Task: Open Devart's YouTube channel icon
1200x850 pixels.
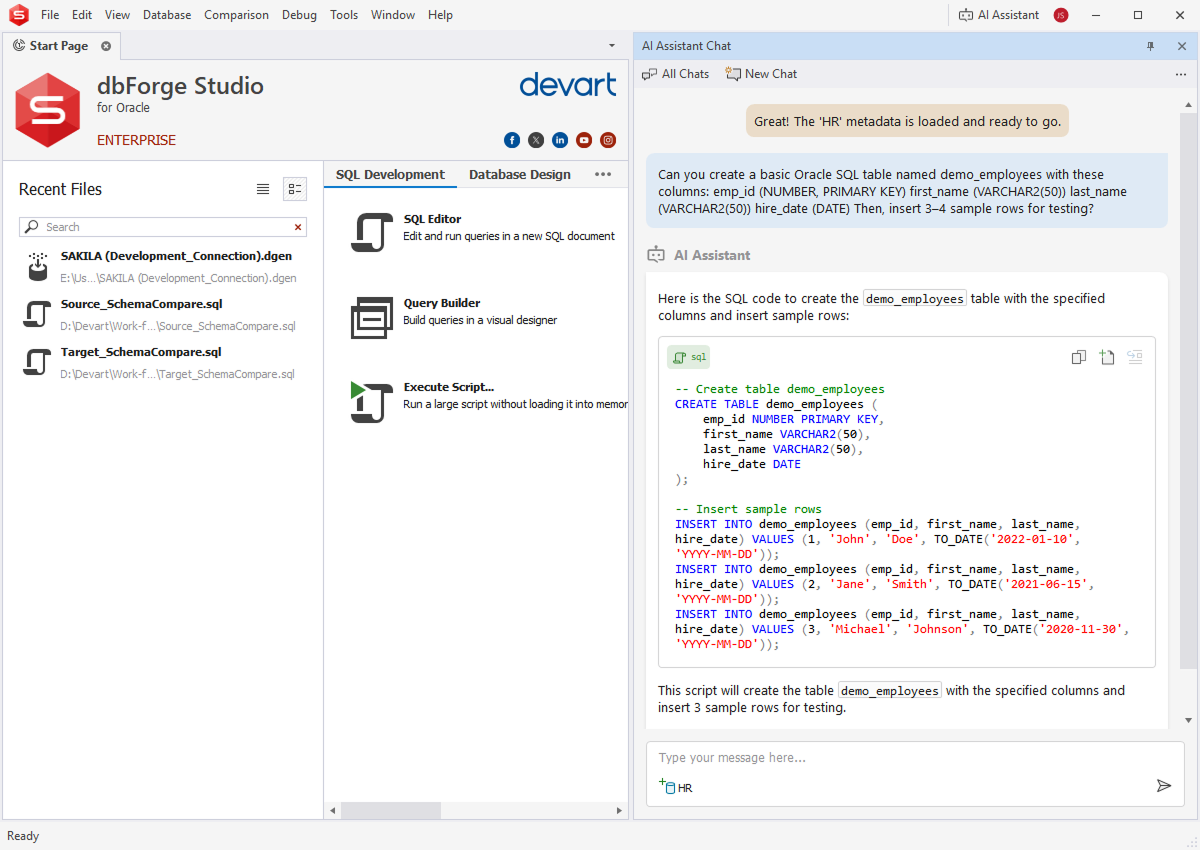Action: (x=584, y=140)
